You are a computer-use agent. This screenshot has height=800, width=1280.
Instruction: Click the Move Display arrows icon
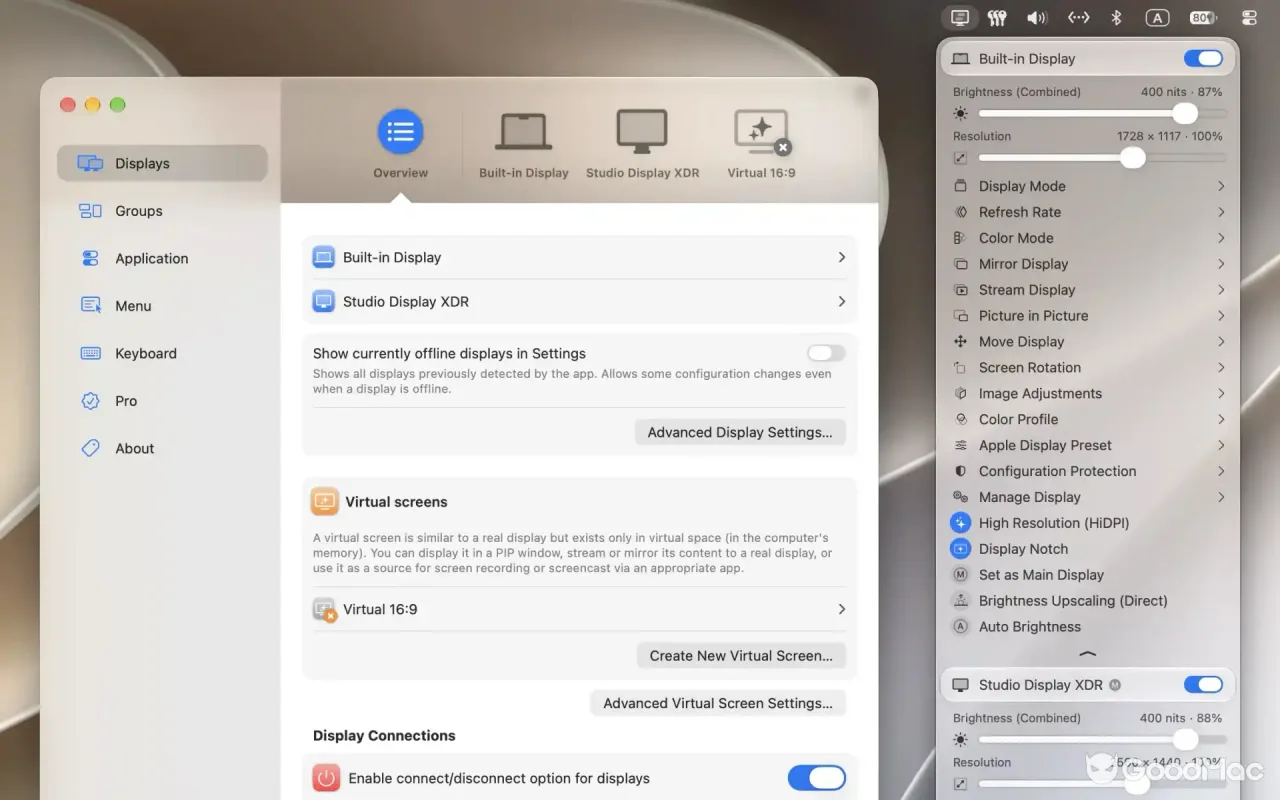[x=961, y=342]
